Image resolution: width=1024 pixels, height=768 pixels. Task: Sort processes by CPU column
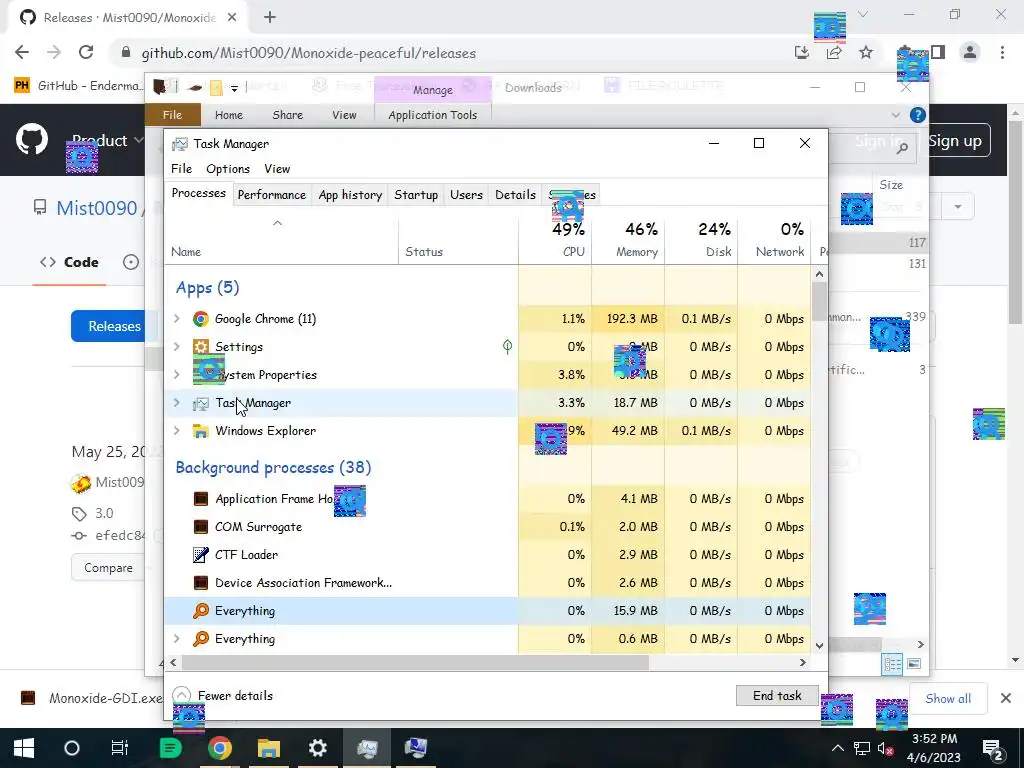555,240
